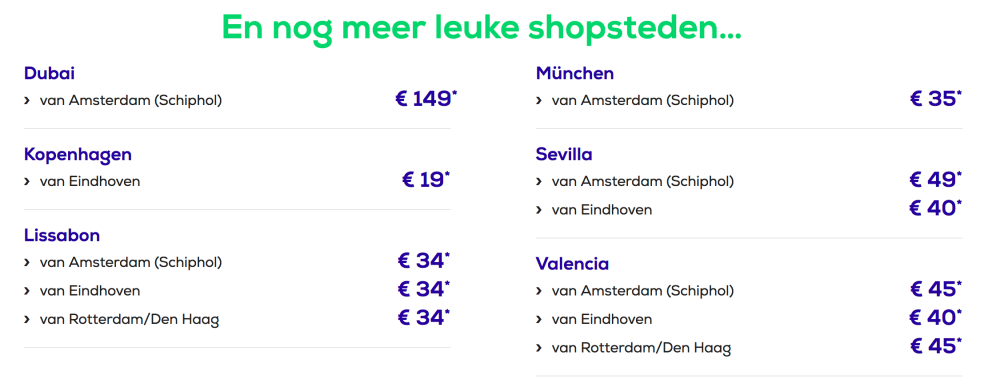This screenshot has width=1000, height=388.
Task: Click chevron before Valencia van Rotterdam/Den Haag
Action: pos(540,348)
